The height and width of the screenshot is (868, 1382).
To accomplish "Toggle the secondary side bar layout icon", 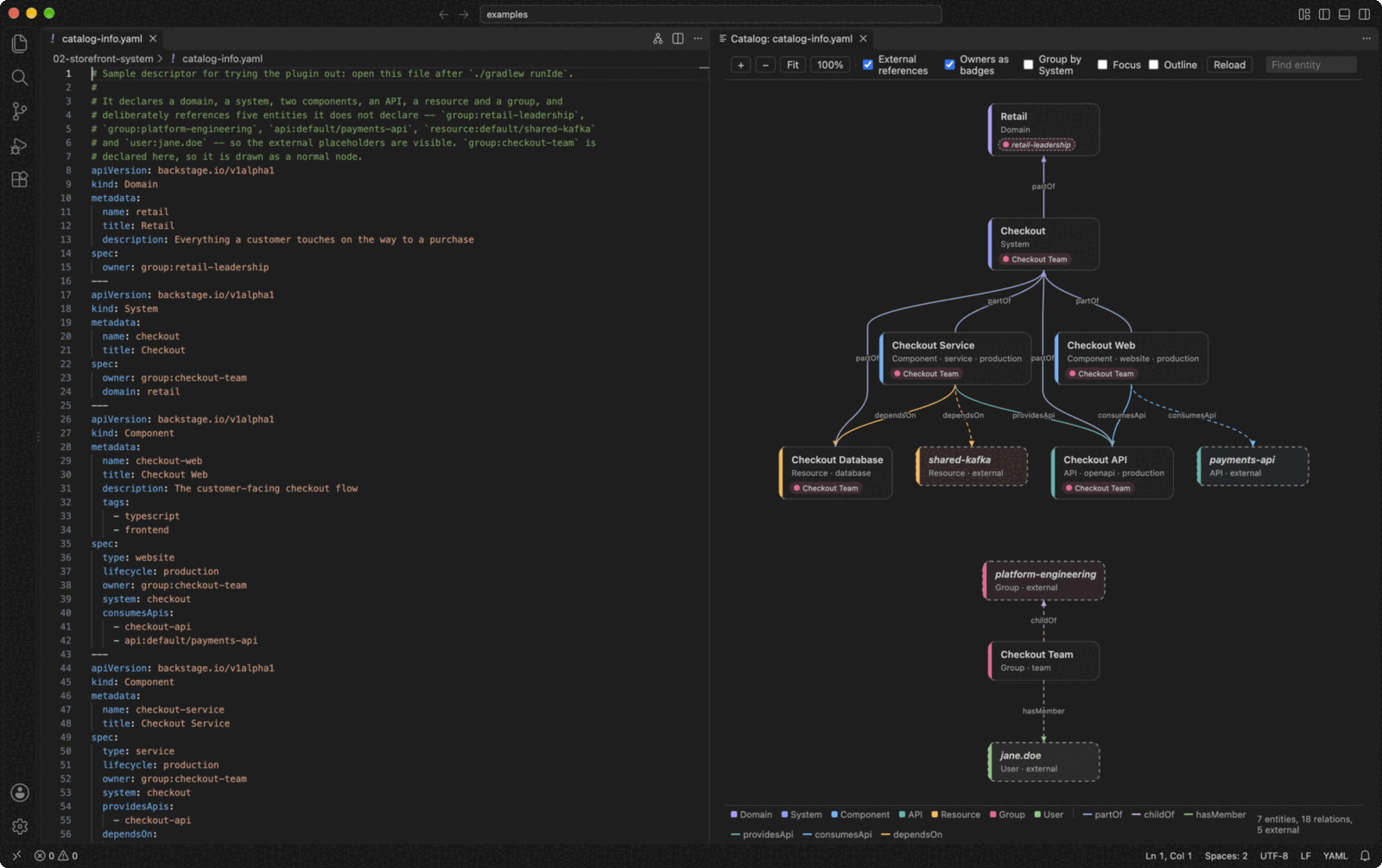I will (x=1364, y=15).
